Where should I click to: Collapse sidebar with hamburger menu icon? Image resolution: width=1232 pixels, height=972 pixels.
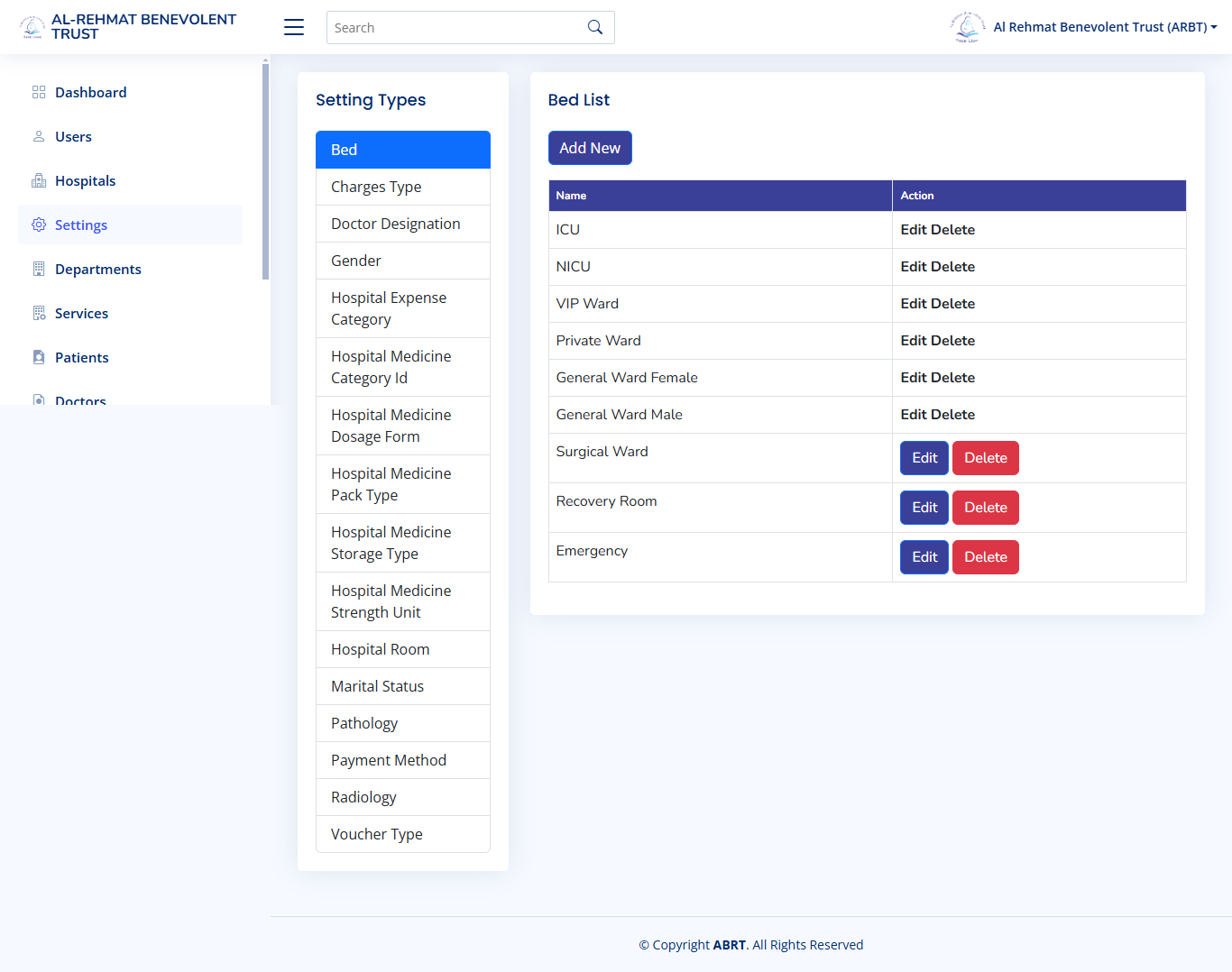[293, 27]
